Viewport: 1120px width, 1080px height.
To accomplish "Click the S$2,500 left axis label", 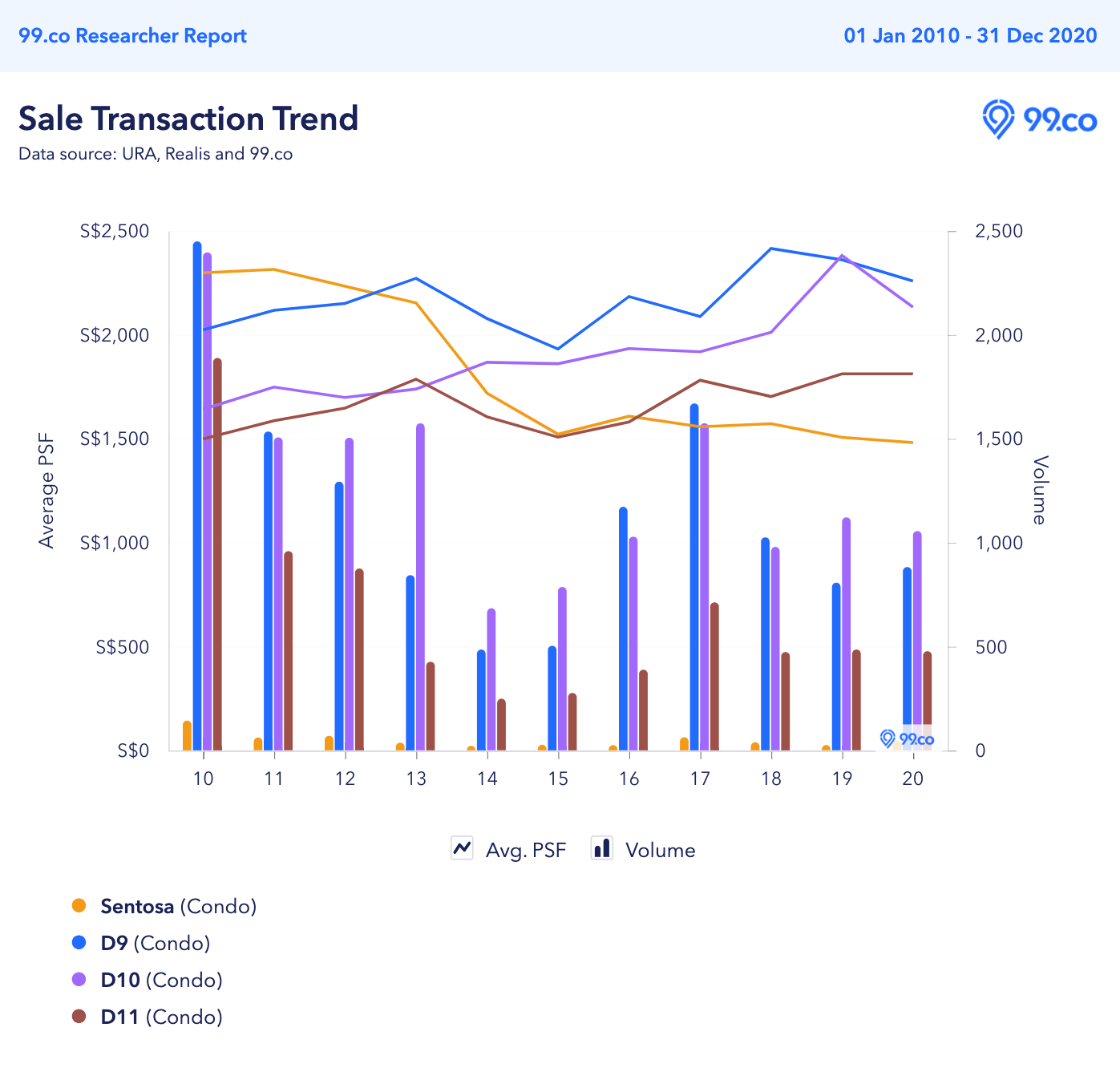I will (x=115, y=232).
